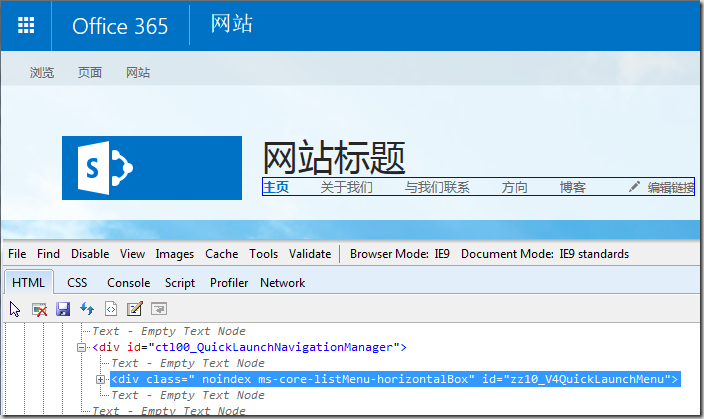Open the Browser Mode: IE9 menu
Viewport: 704px width, 419px height.
point(400,254)
